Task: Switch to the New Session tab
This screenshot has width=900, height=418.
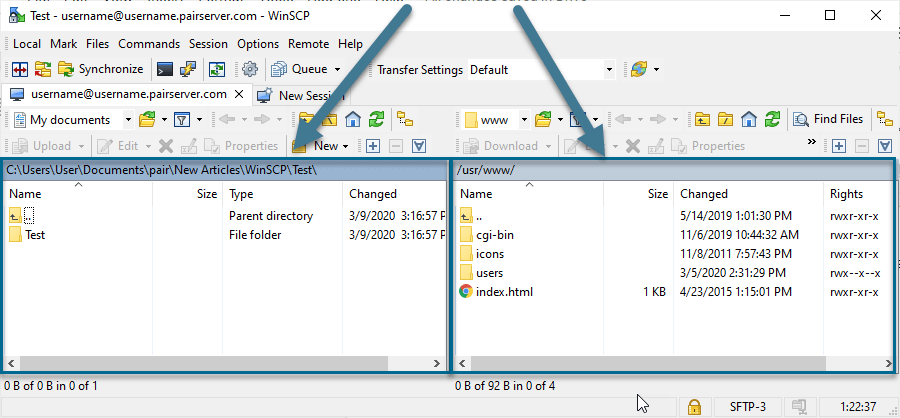Action: click(301, 95)
